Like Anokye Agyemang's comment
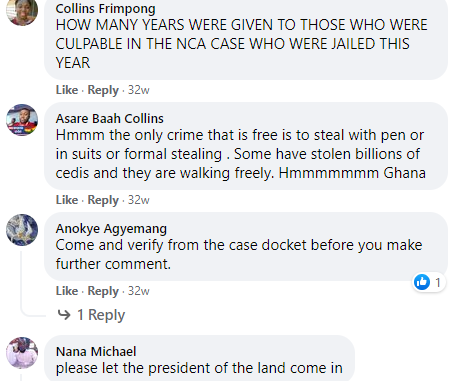The width and height of the screenshot is (471, 381). point(67,291)
